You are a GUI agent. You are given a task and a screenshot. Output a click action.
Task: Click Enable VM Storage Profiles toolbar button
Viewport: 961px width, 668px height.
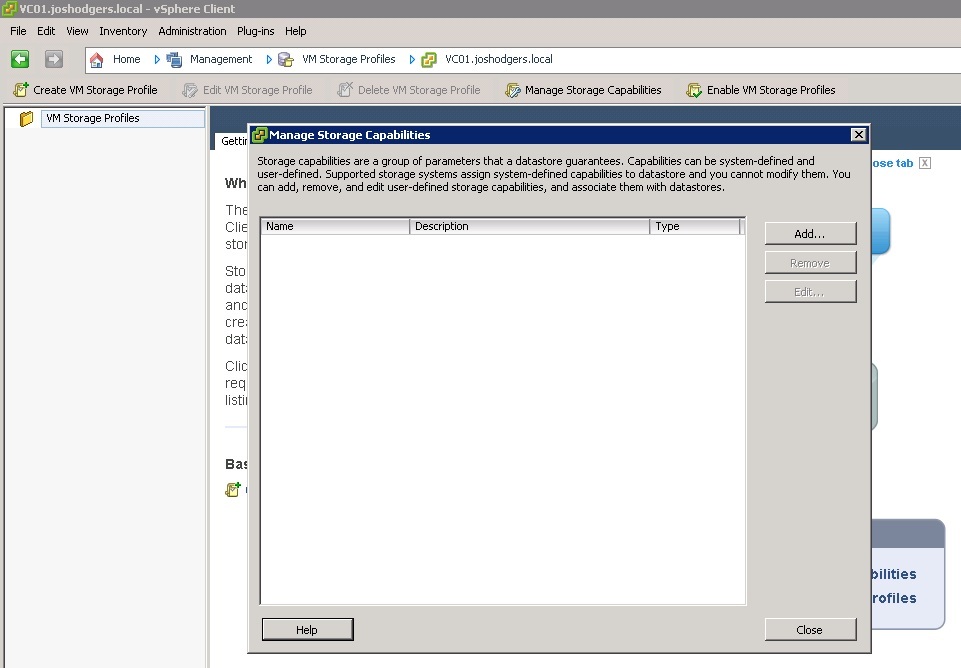pos(761,90)
